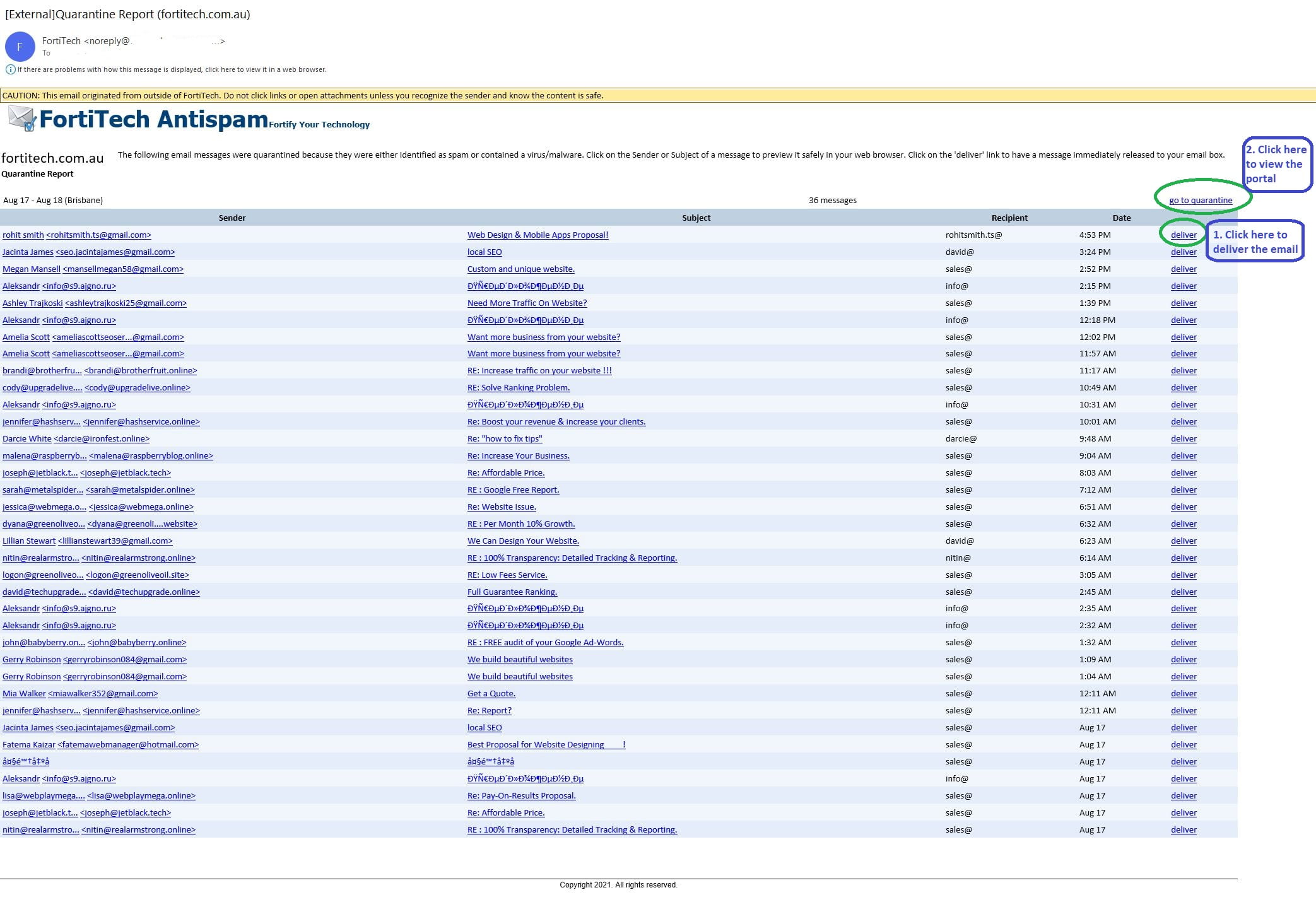Preview subject 'Custom and unique website.'
The height and width of the screenshot is (907, 1316).
pyautogui.click(x=521, y=269)
